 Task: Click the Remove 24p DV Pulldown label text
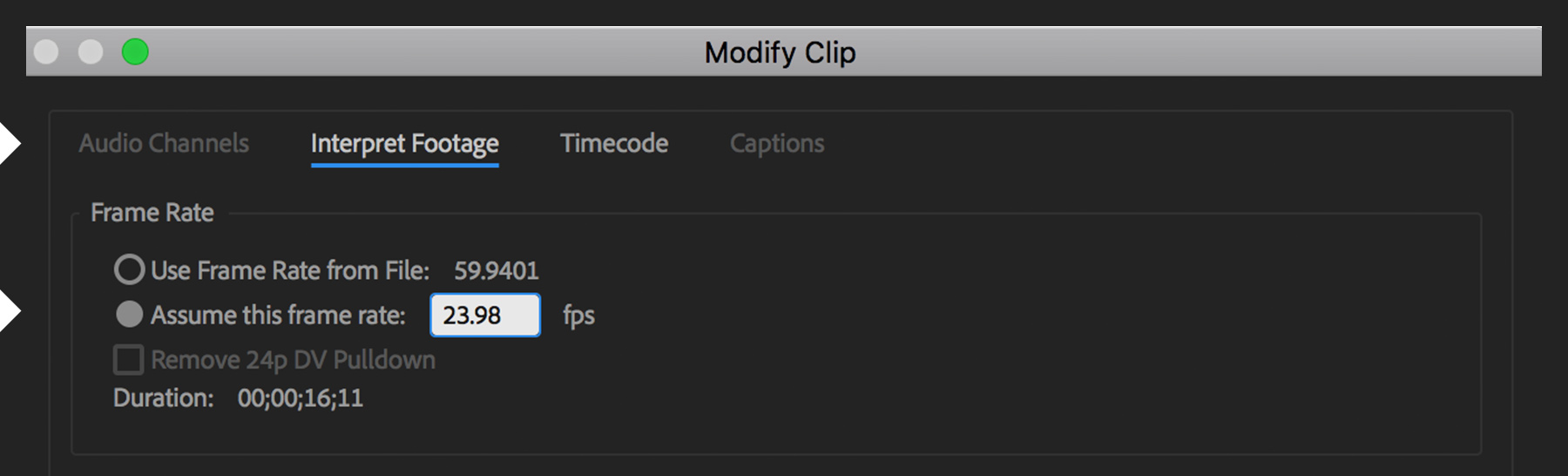(x=293, y=359)
